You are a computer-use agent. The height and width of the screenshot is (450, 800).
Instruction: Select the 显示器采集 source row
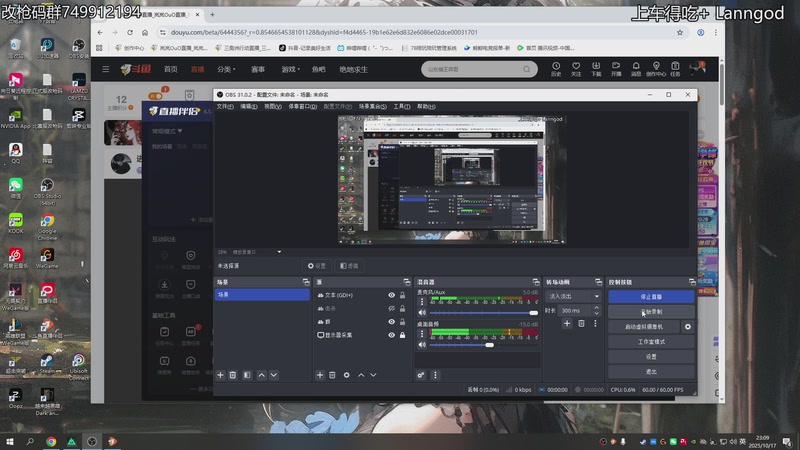click(x=361, y=335)
